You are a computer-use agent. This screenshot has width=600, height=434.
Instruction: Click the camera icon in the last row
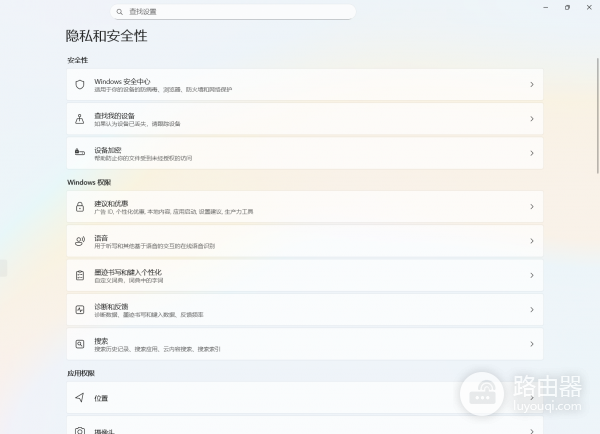pyautogui.click(x=80, y=431)
